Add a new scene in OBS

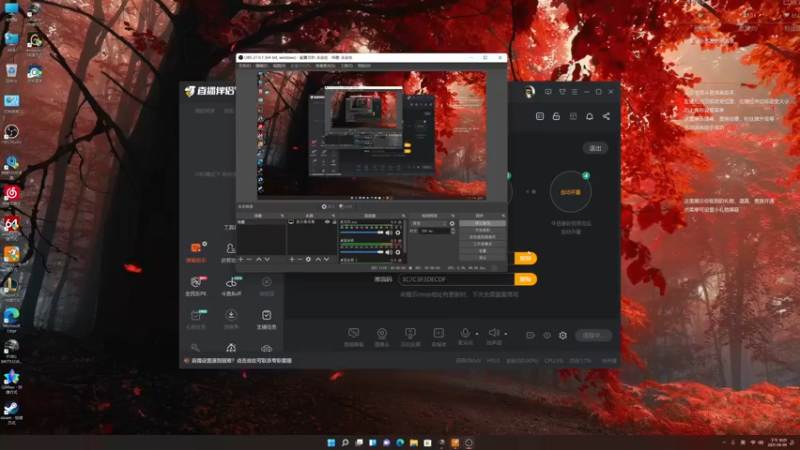coord(241,260)
